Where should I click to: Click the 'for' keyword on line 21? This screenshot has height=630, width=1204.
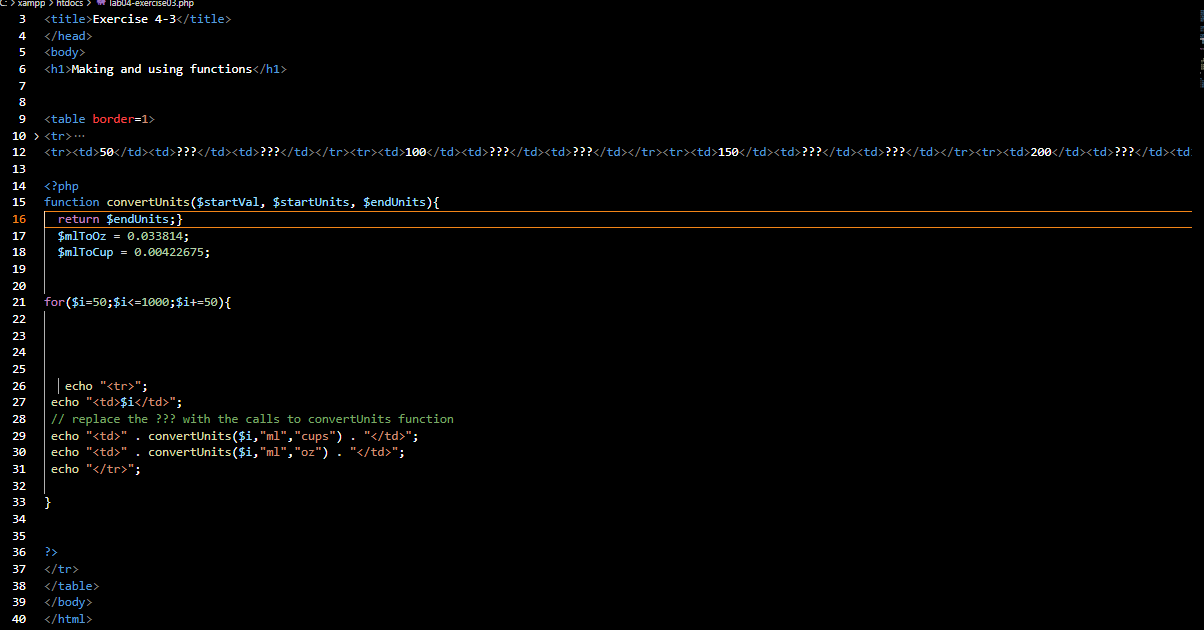[54, 302]
